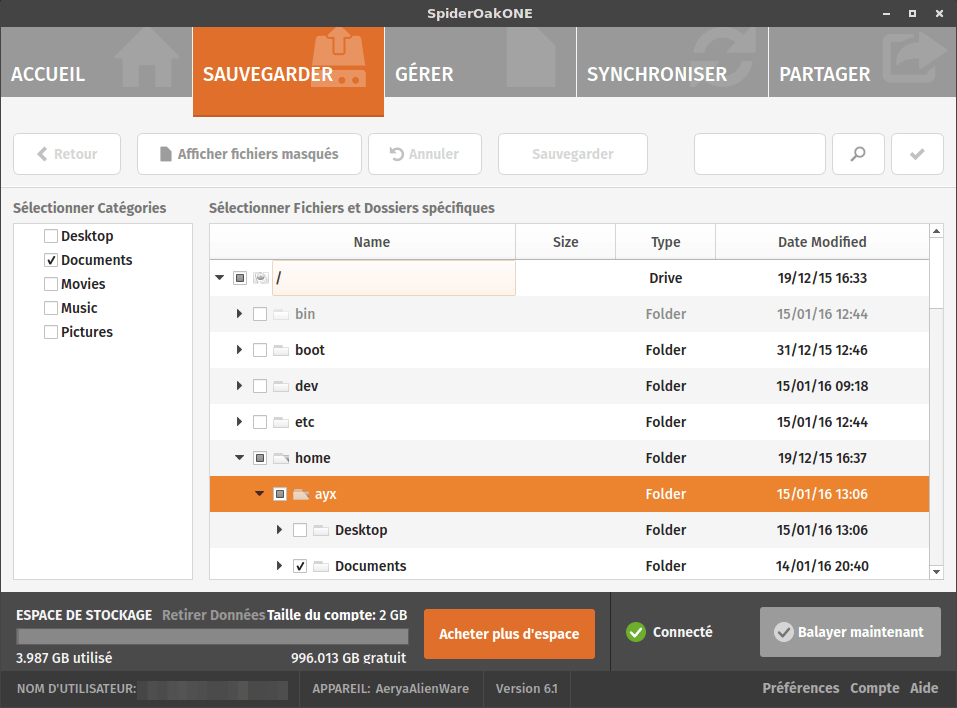The height and width of the screenshot is (708, 957).
Task: Switch to the GÉRER tab
Action: coord(480,62)
